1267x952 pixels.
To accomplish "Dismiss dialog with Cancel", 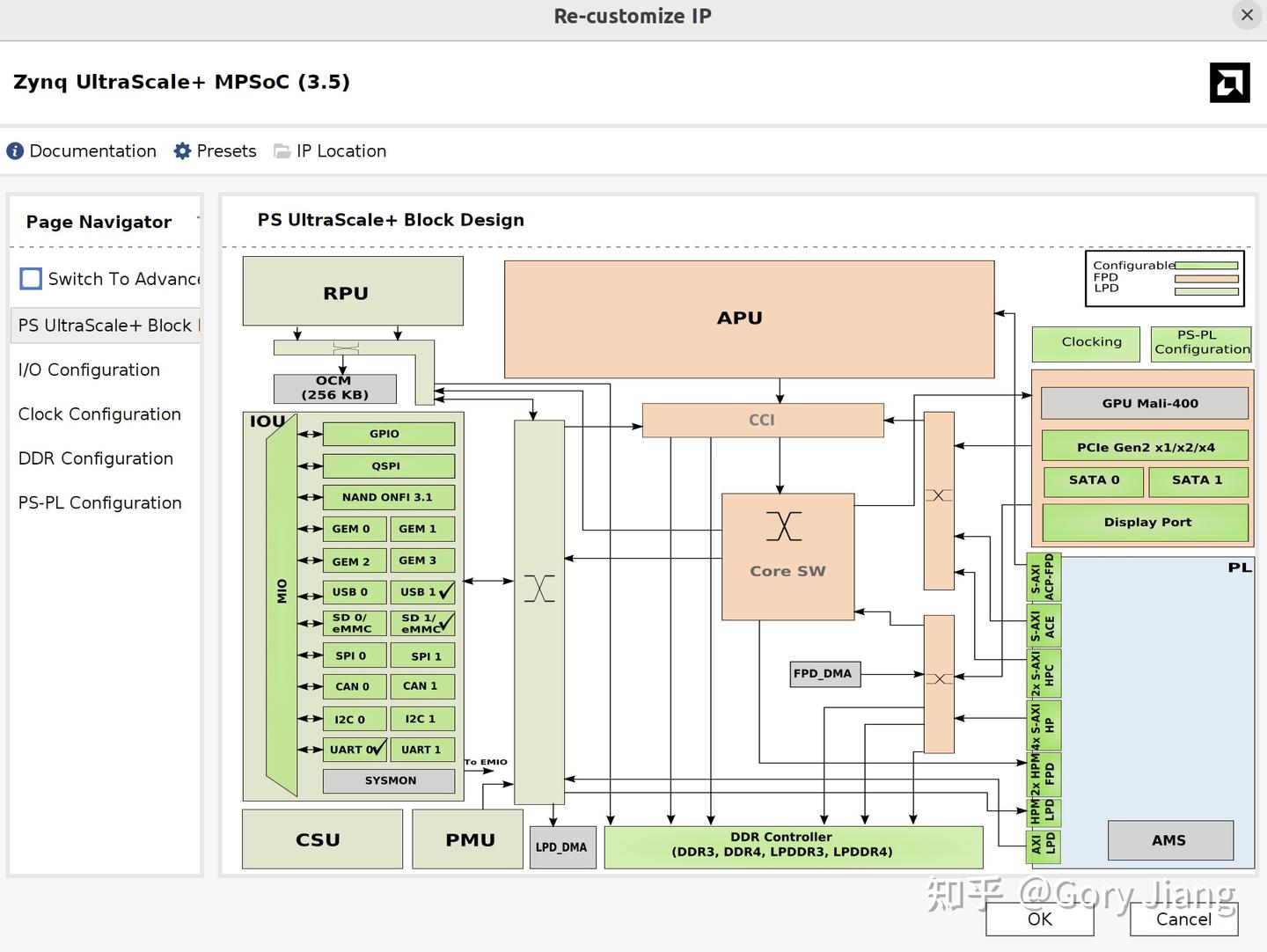I will 1183,919.
